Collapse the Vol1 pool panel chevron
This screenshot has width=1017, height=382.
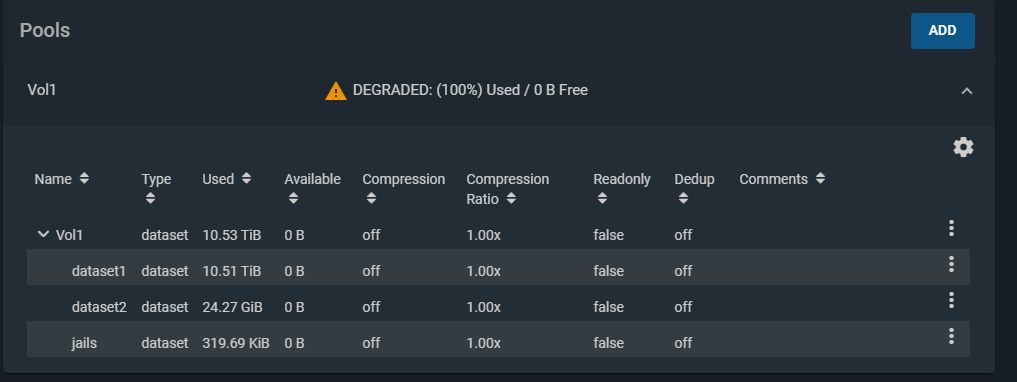[x=966, y=91]
